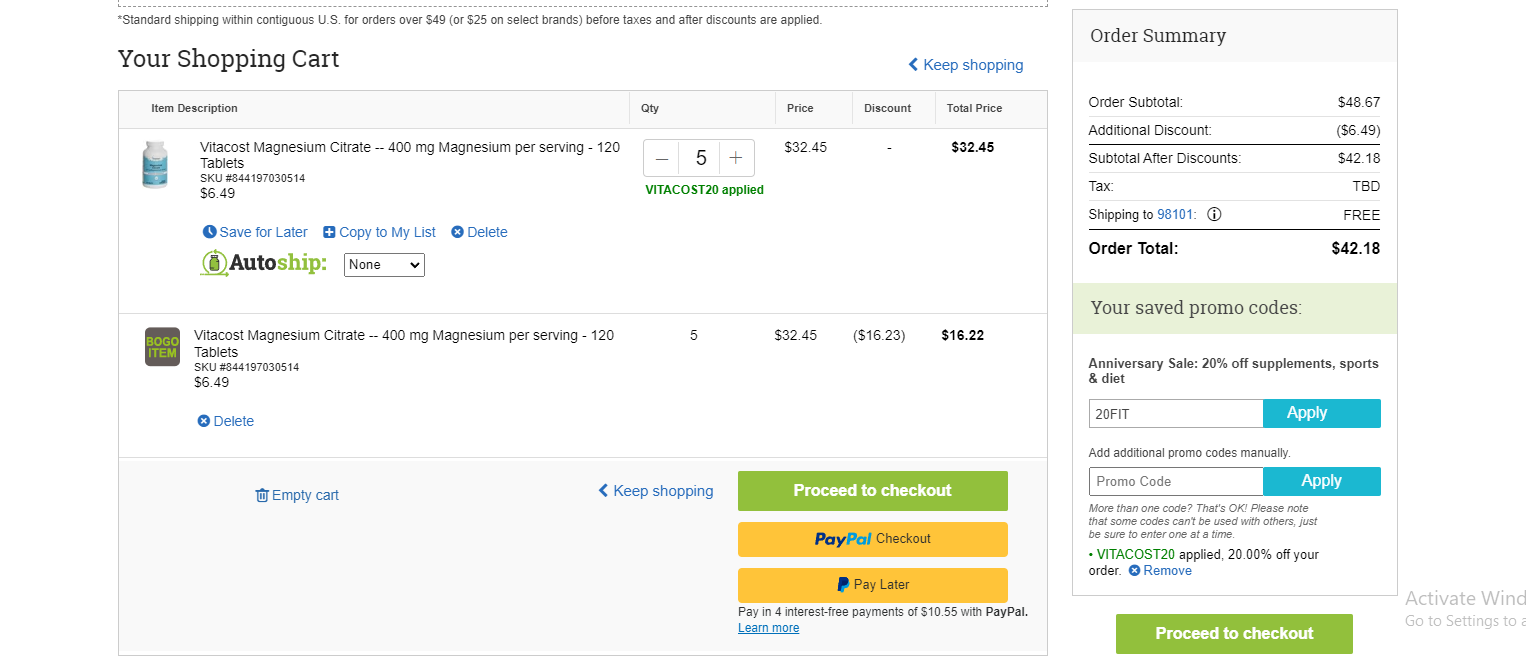Click the Additional Discount ($6.49) value
This screenshot has height=658, width=1526.
click(1358, 130)
